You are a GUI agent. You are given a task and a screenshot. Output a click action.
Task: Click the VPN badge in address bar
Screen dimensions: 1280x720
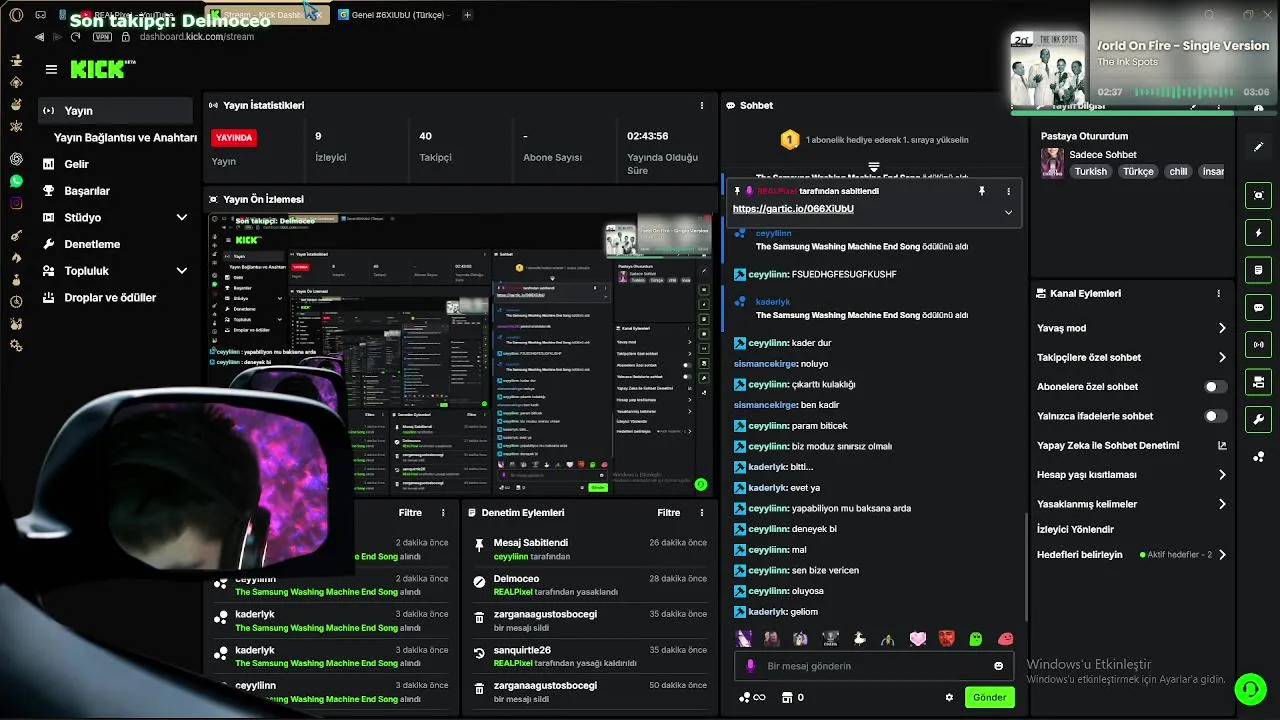click(x=102, y=37)
